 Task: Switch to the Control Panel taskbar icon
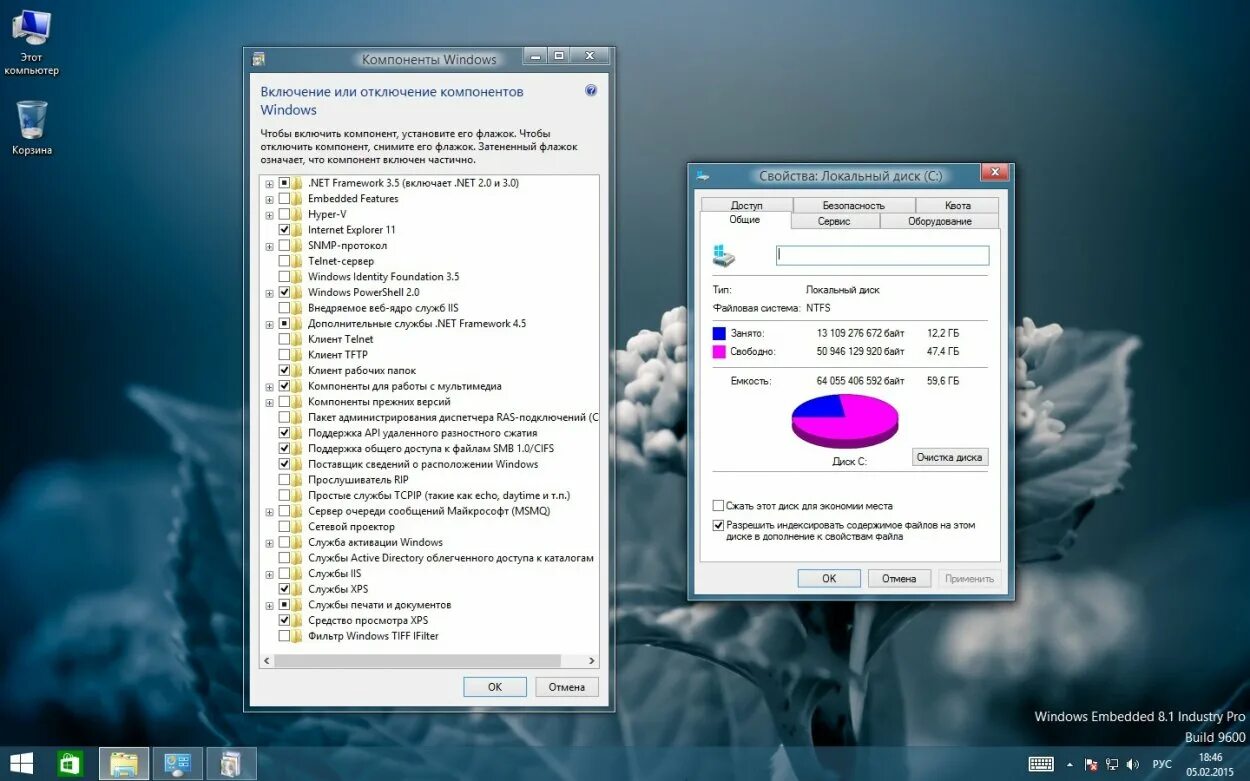coord(178,763)
